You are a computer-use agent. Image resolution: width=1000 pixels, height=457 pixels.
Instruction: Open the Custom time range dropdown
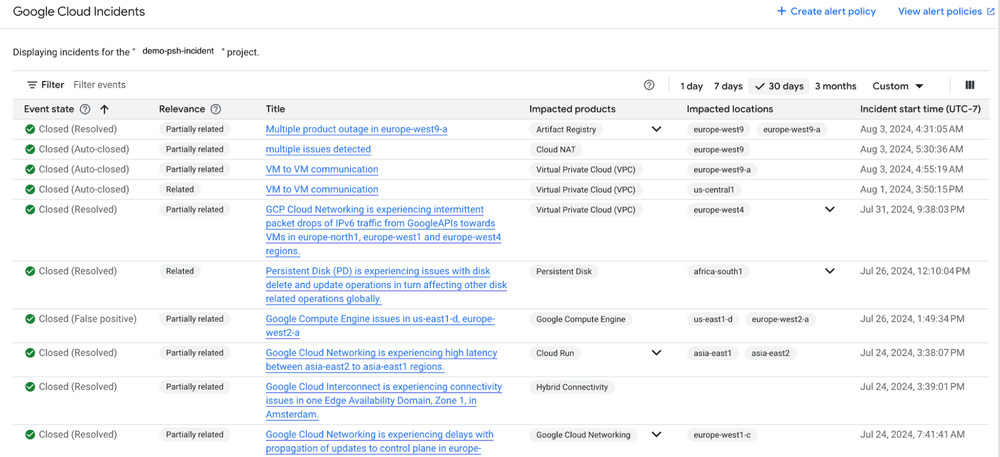[x=897, y=86]
